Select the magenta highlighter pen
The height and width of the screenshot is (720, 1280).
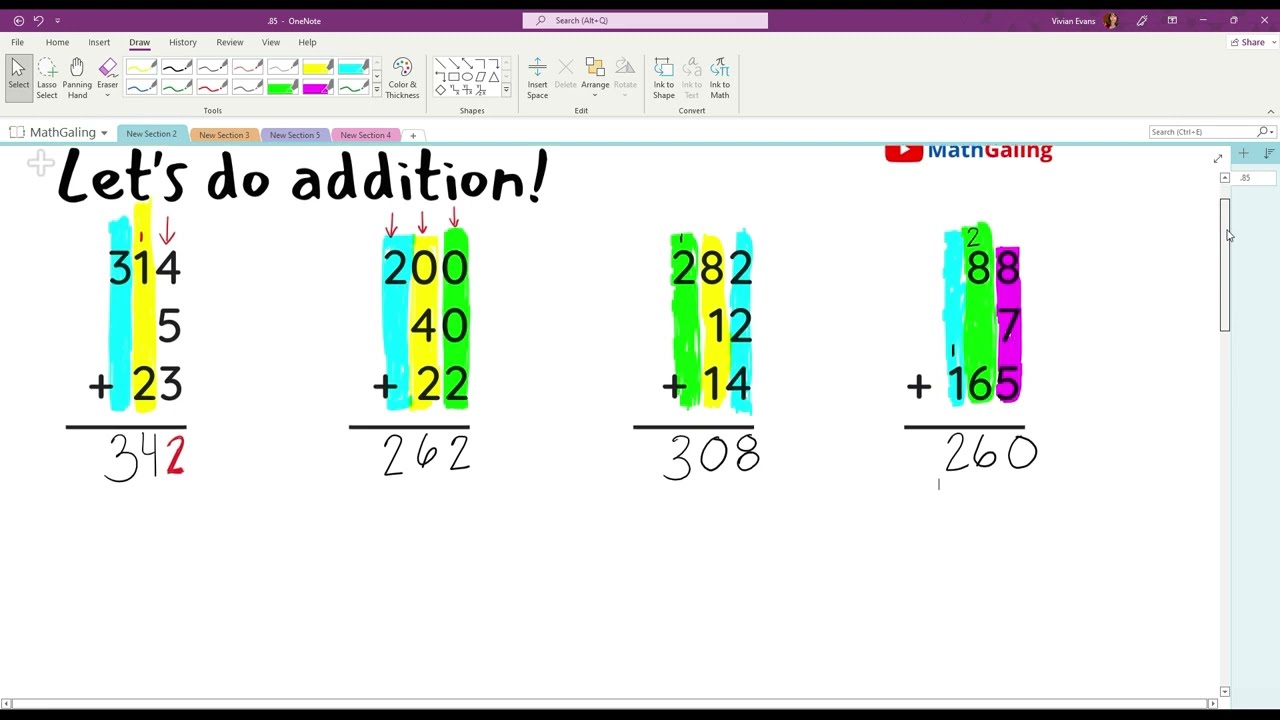tap(318, 88)
